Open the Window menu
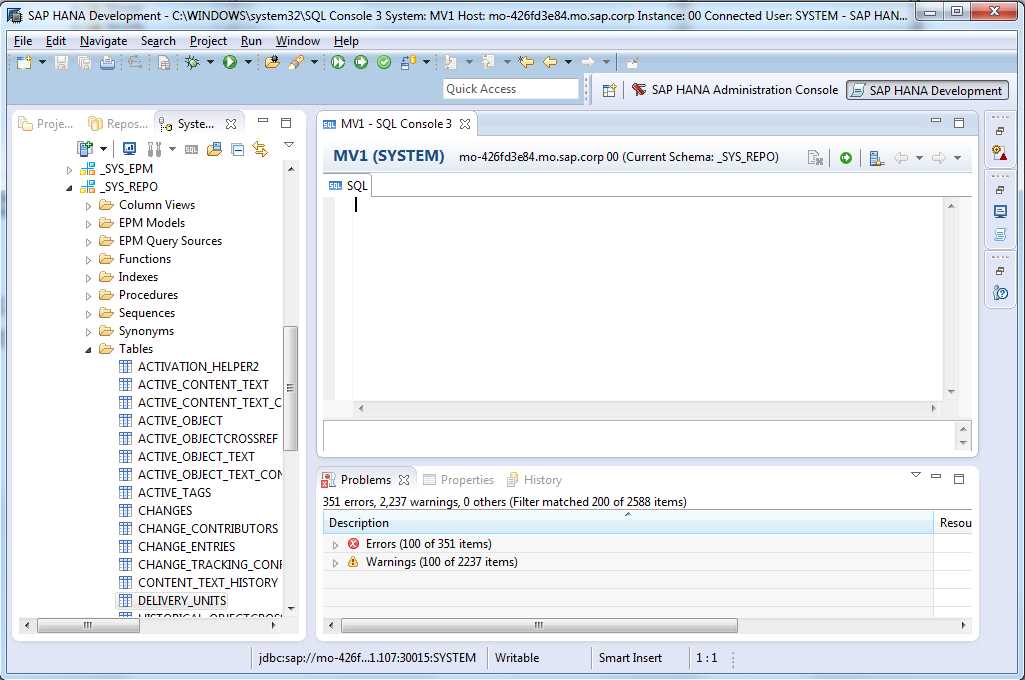This screenshot has height=680, width=1025. (x=297, y=41)
